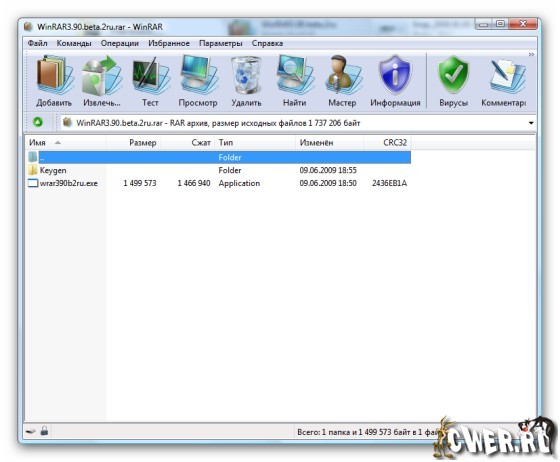Click the Добавить (Add) toolbar icon
The height and width of the screenshot is (462, 560).
(54, 76)
